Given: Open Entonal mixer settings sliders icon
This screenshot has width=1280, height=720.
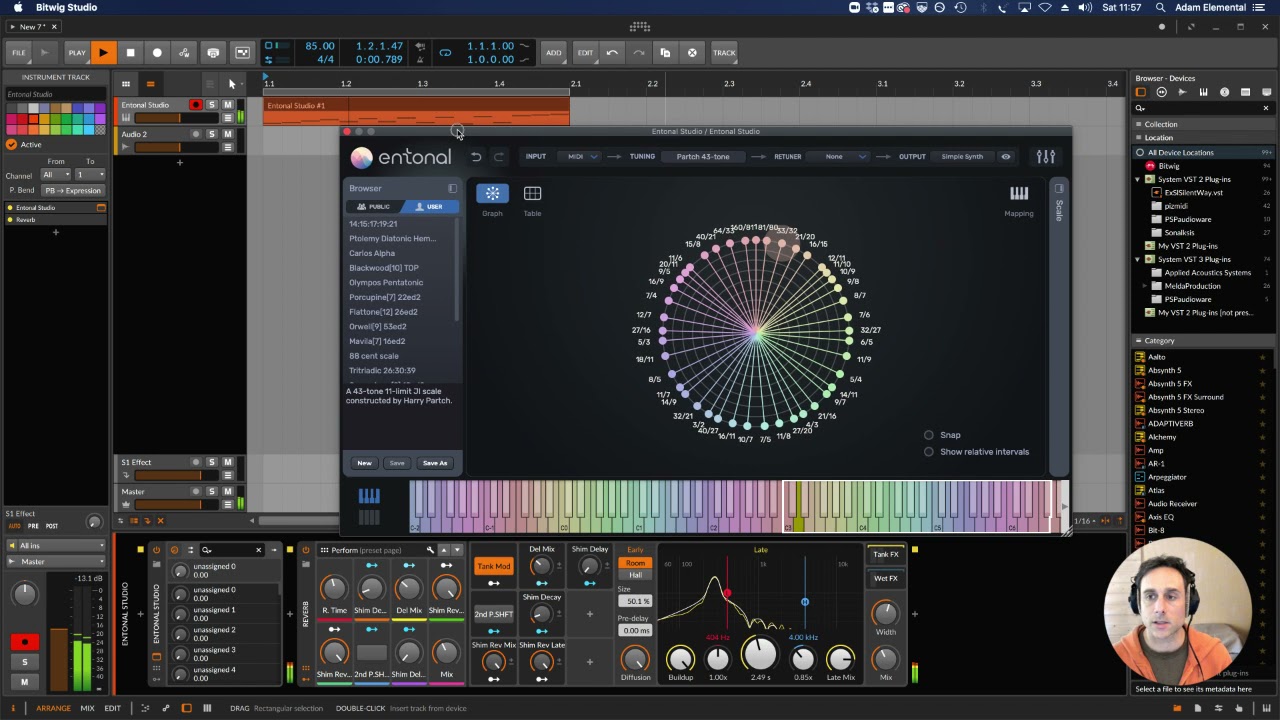Looking at the screenshot, I should pos(1045,157).
